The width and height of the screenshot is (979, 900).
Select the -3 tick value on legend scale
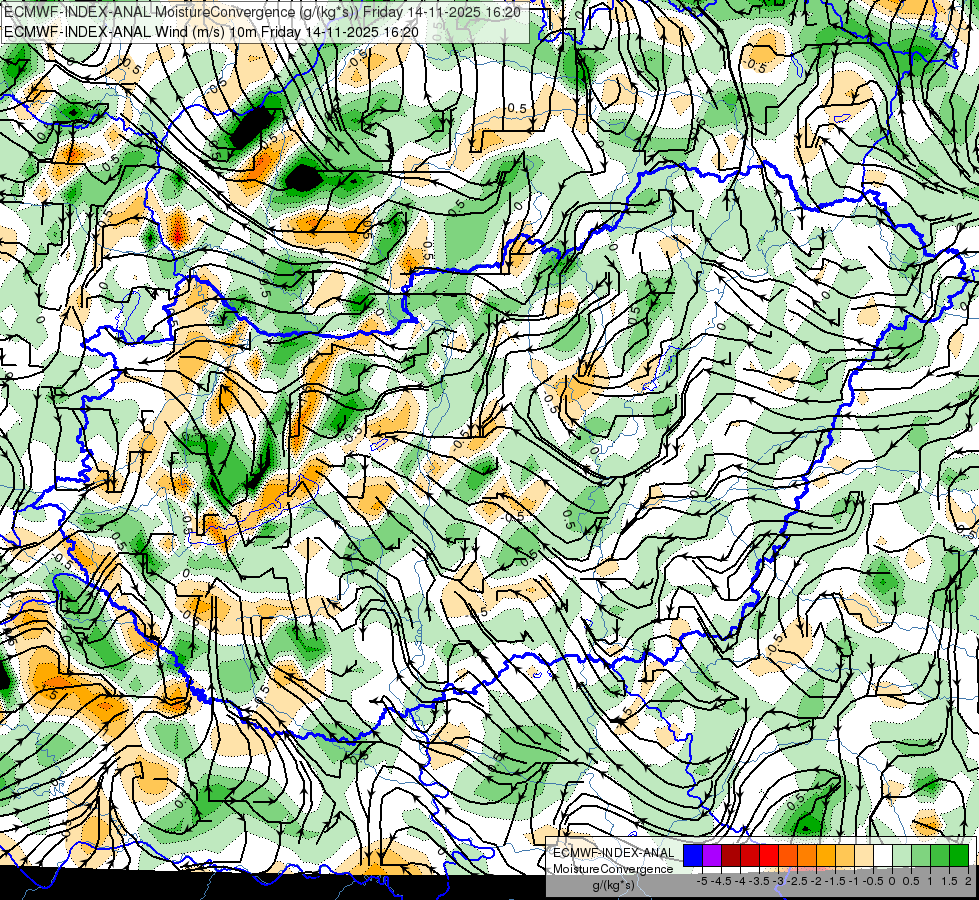[x=778, y=881]
